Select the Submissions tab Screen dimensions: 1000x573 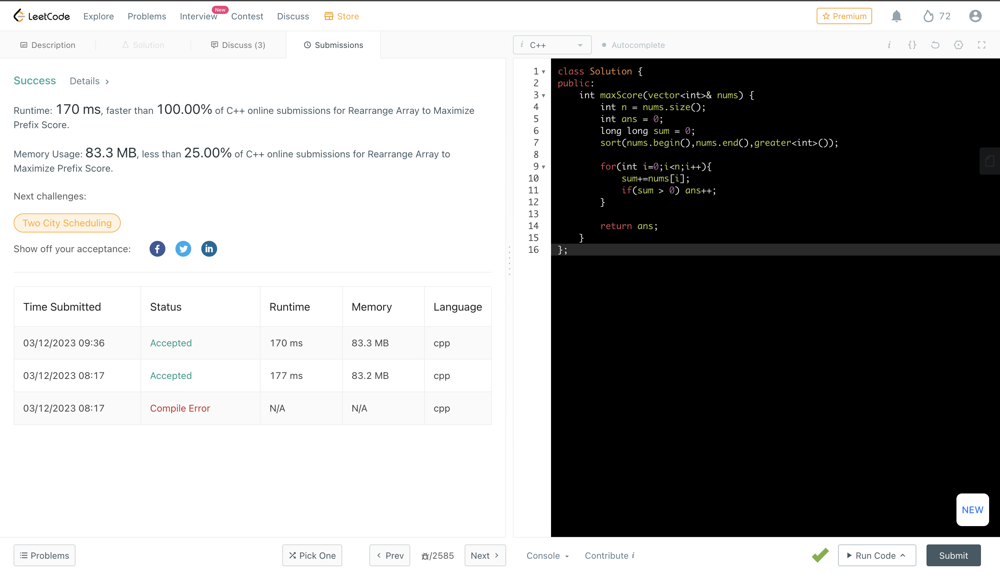[334, 45]
